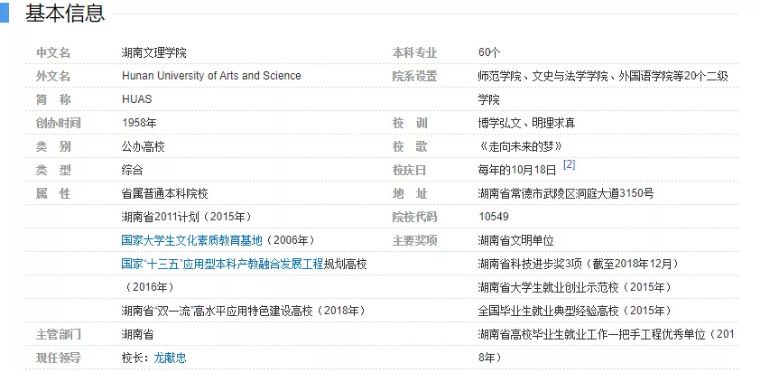
Task: Select the 地址 label
Action: (410, 194)
